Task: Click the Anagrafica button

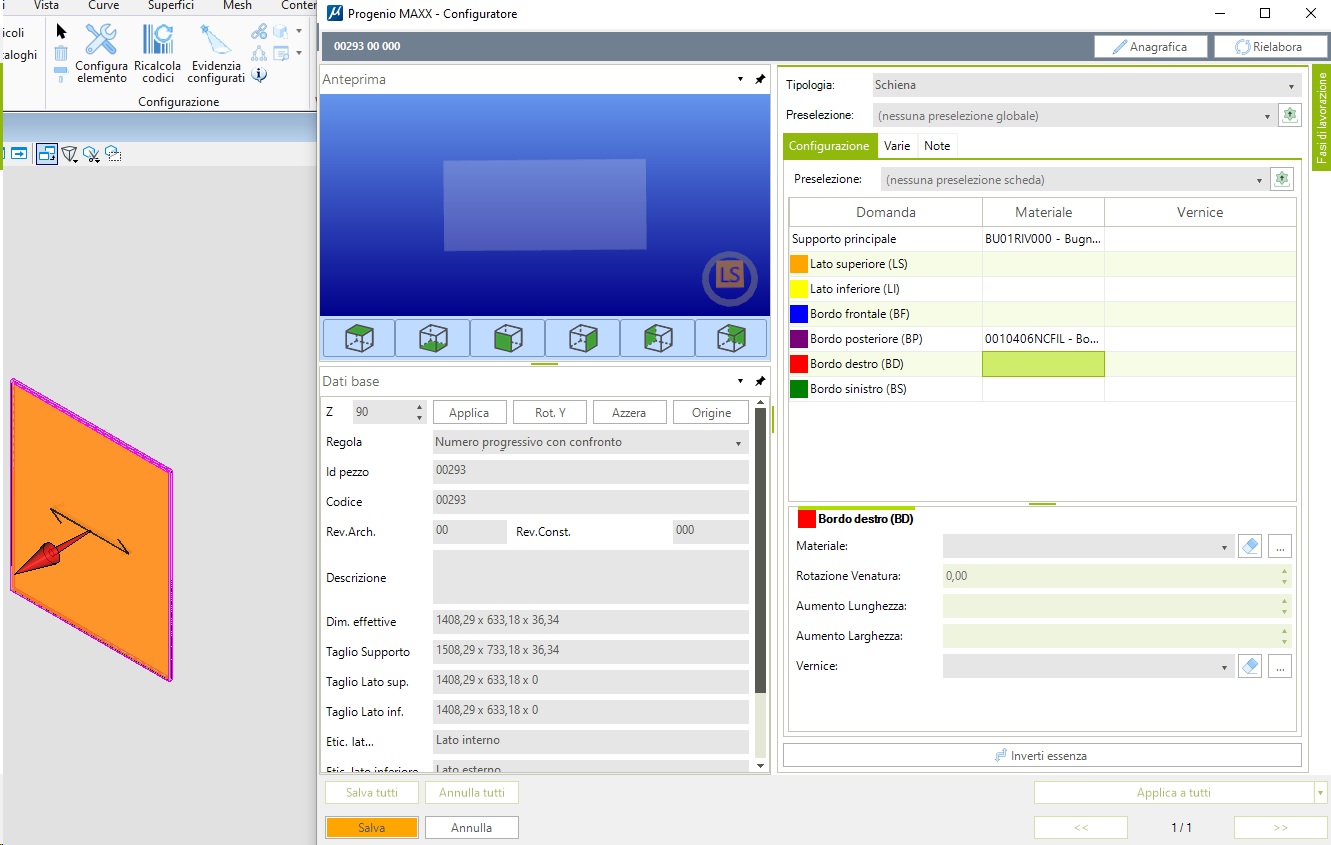Action: (x=1150, y=47)
